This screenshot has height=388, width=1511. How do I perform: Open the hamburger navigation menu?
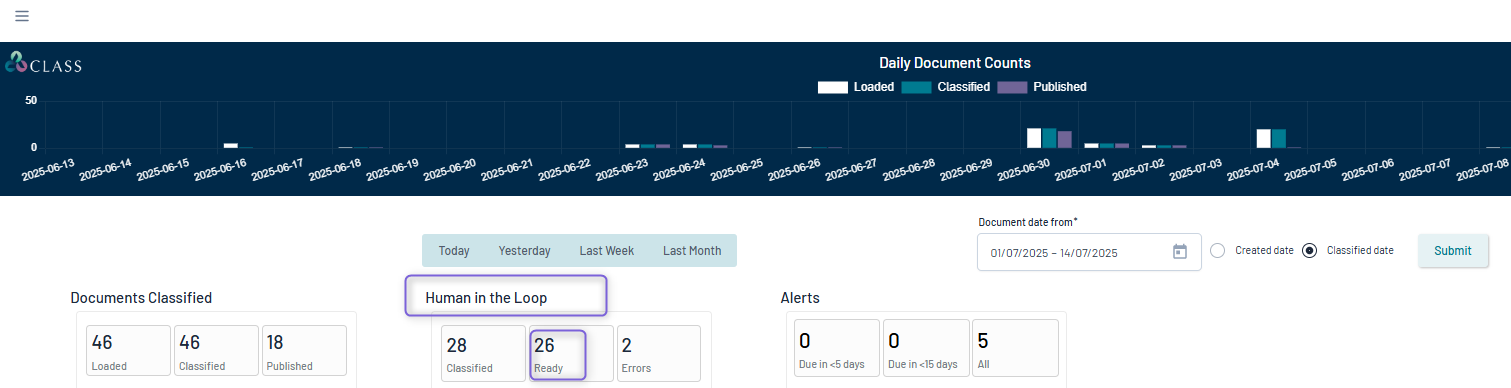[x=22, y=16]
